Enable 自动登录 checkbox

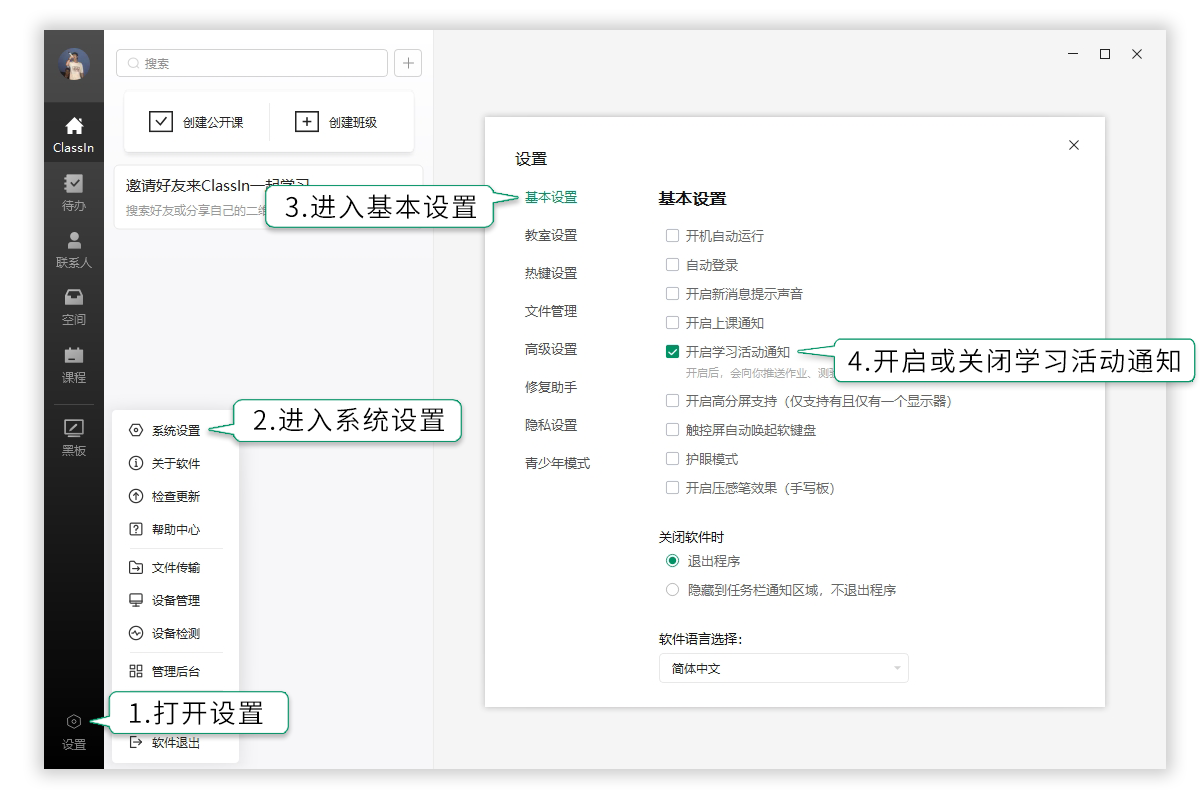(672, 265)
